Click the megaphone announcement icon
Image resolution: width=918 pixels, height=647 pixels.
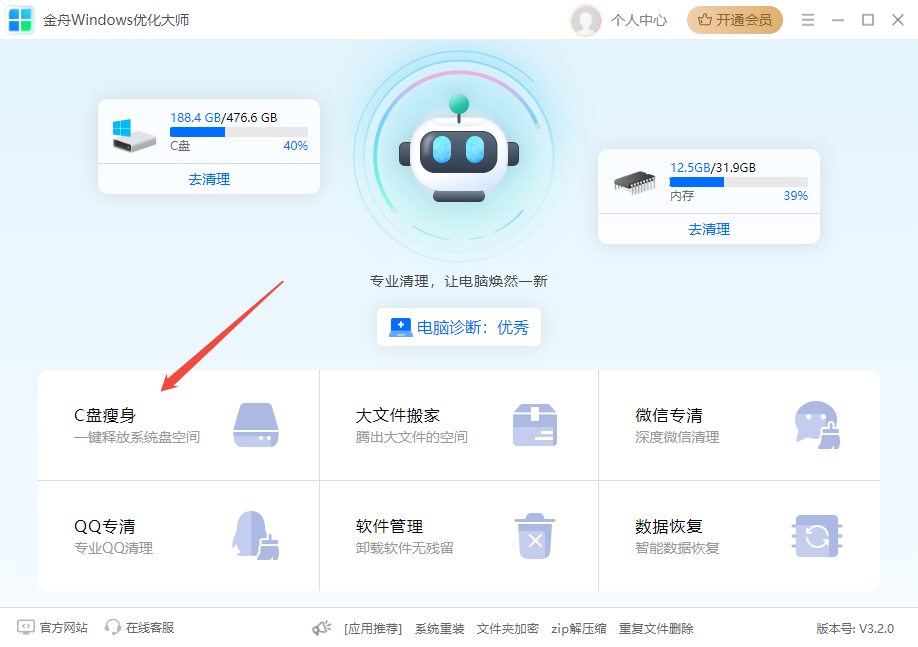[321, 628]
